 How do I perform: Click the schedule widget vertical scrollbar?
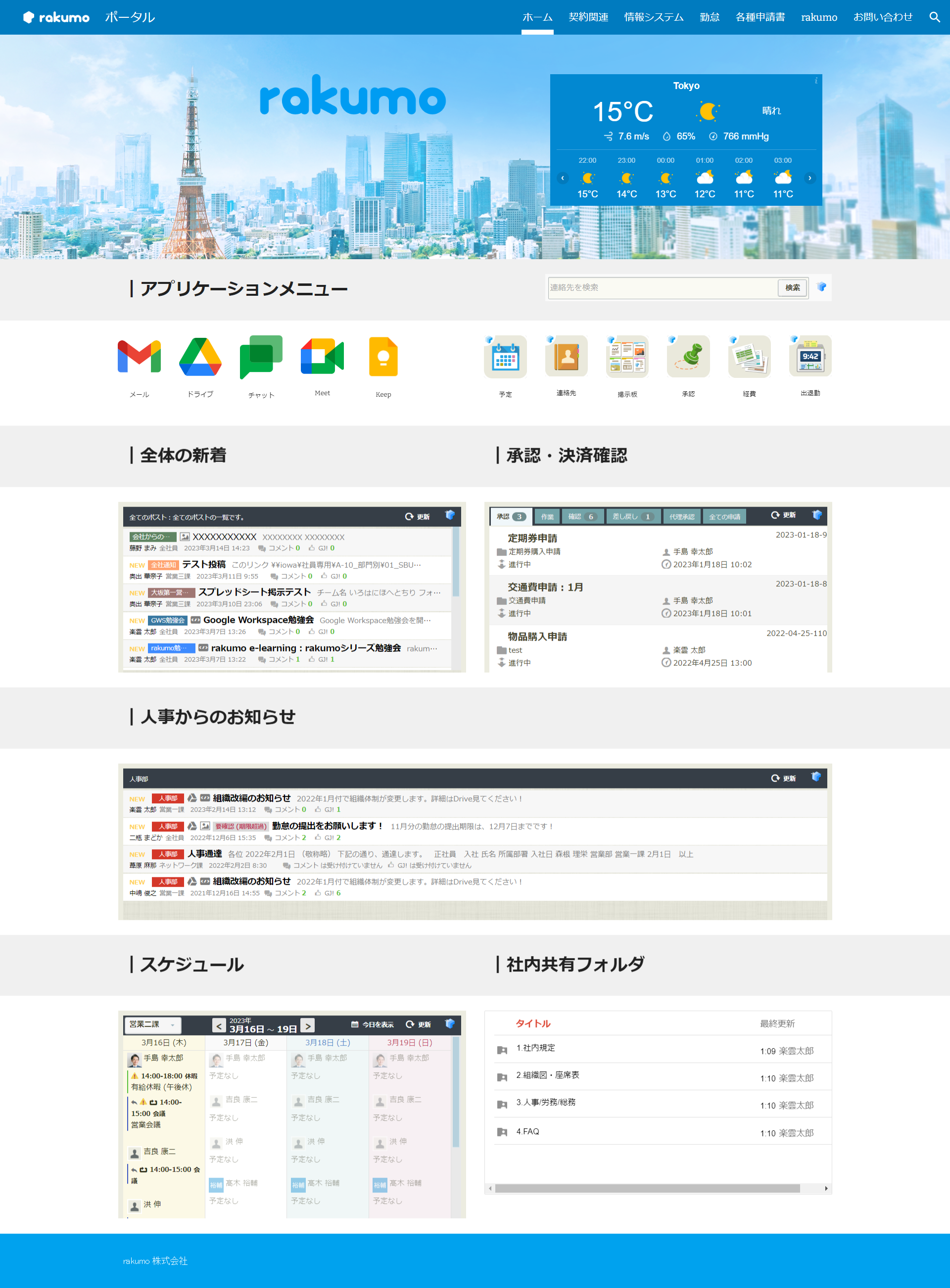pyautogui.click(x=456, y=1092)
